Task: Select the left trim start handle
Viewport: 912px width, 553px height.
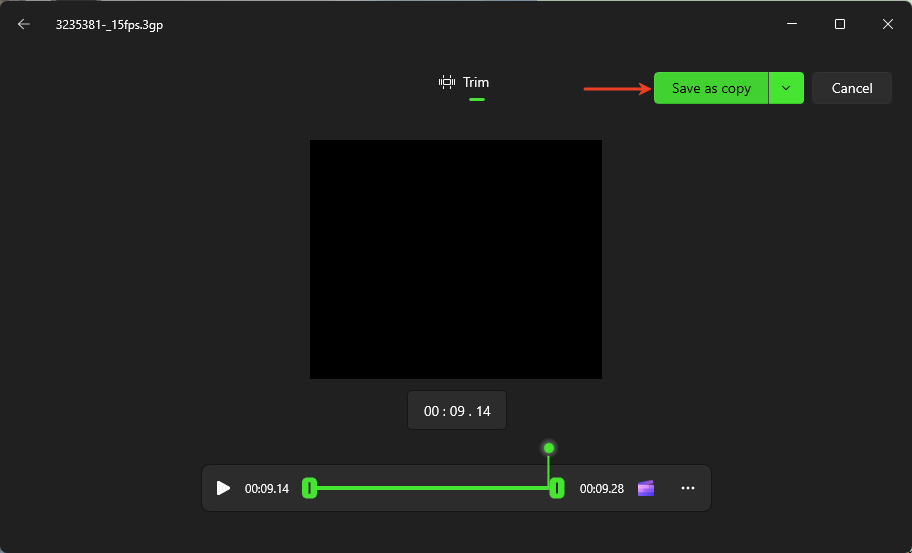Action: click(310, 488)
